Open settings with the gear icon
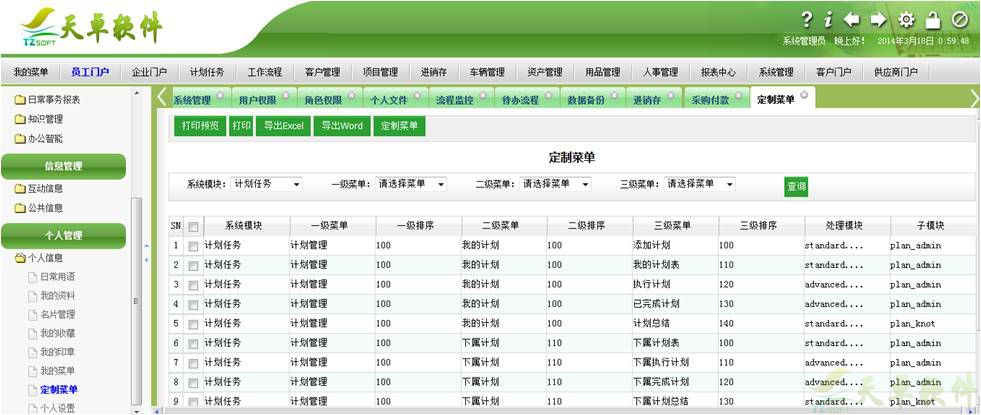The image size is (981, 415). [906, 19]
